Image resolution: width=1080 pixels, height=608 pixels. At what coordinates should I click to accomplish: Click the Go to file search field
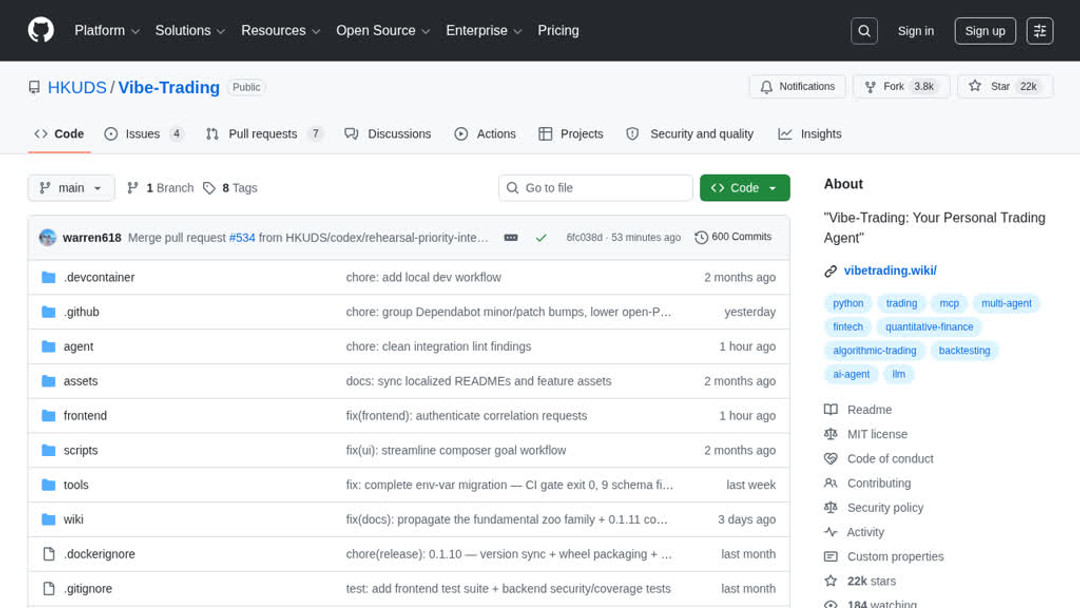pos(596,188)
